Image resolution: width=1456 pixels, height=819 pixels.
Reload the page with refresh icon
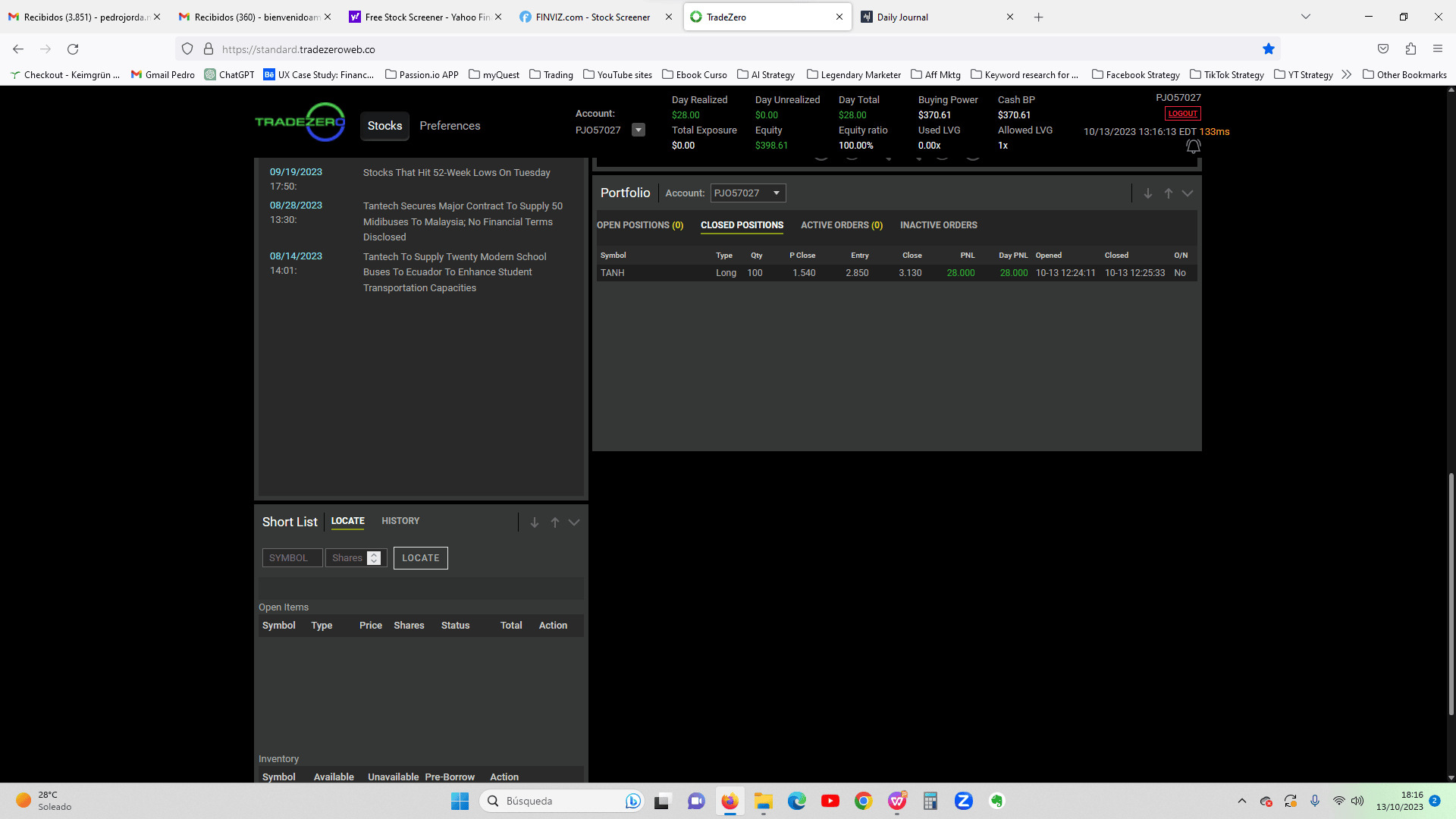tap(73, 49)
